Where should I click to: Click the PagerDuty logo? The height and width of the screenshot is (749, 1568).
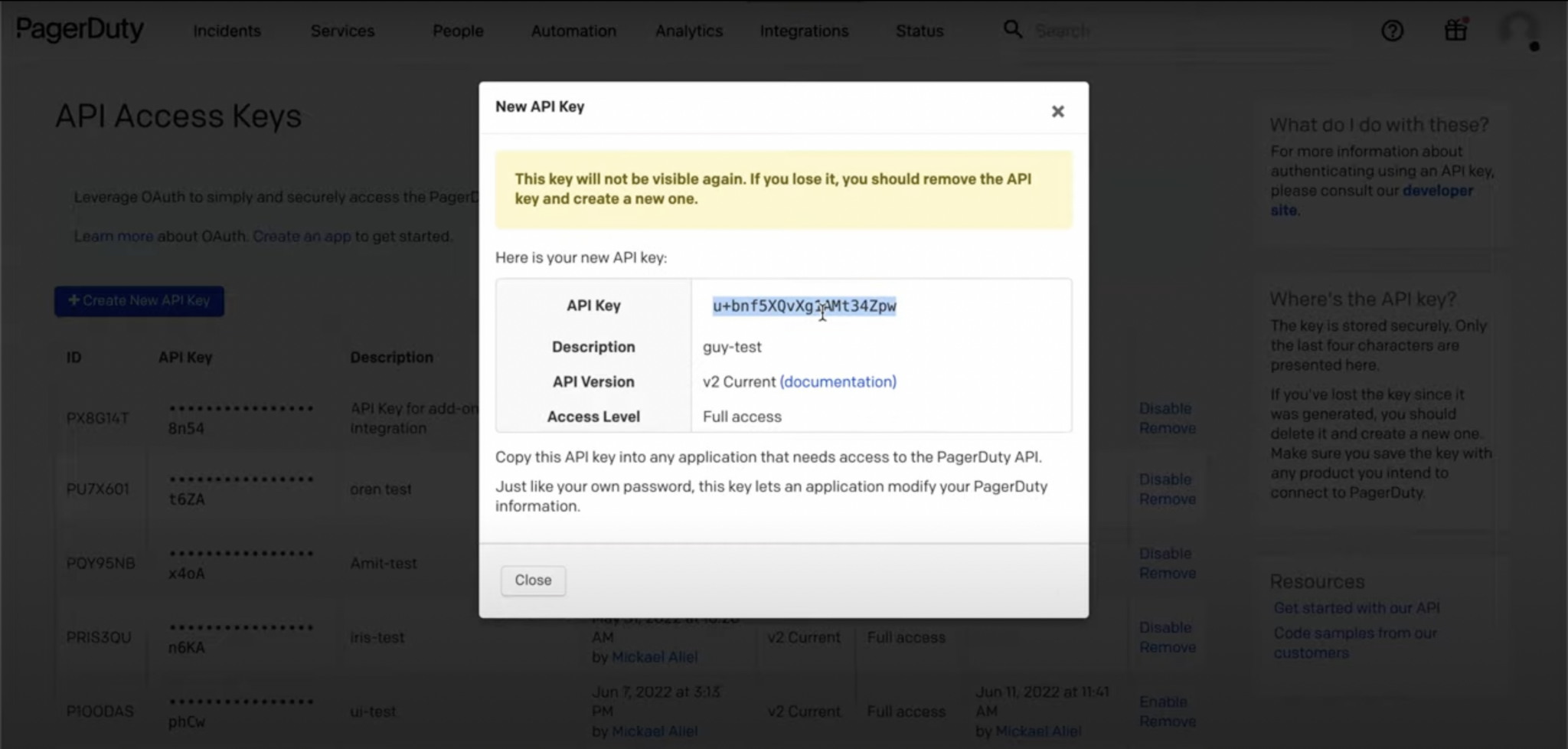click(80, 30)
